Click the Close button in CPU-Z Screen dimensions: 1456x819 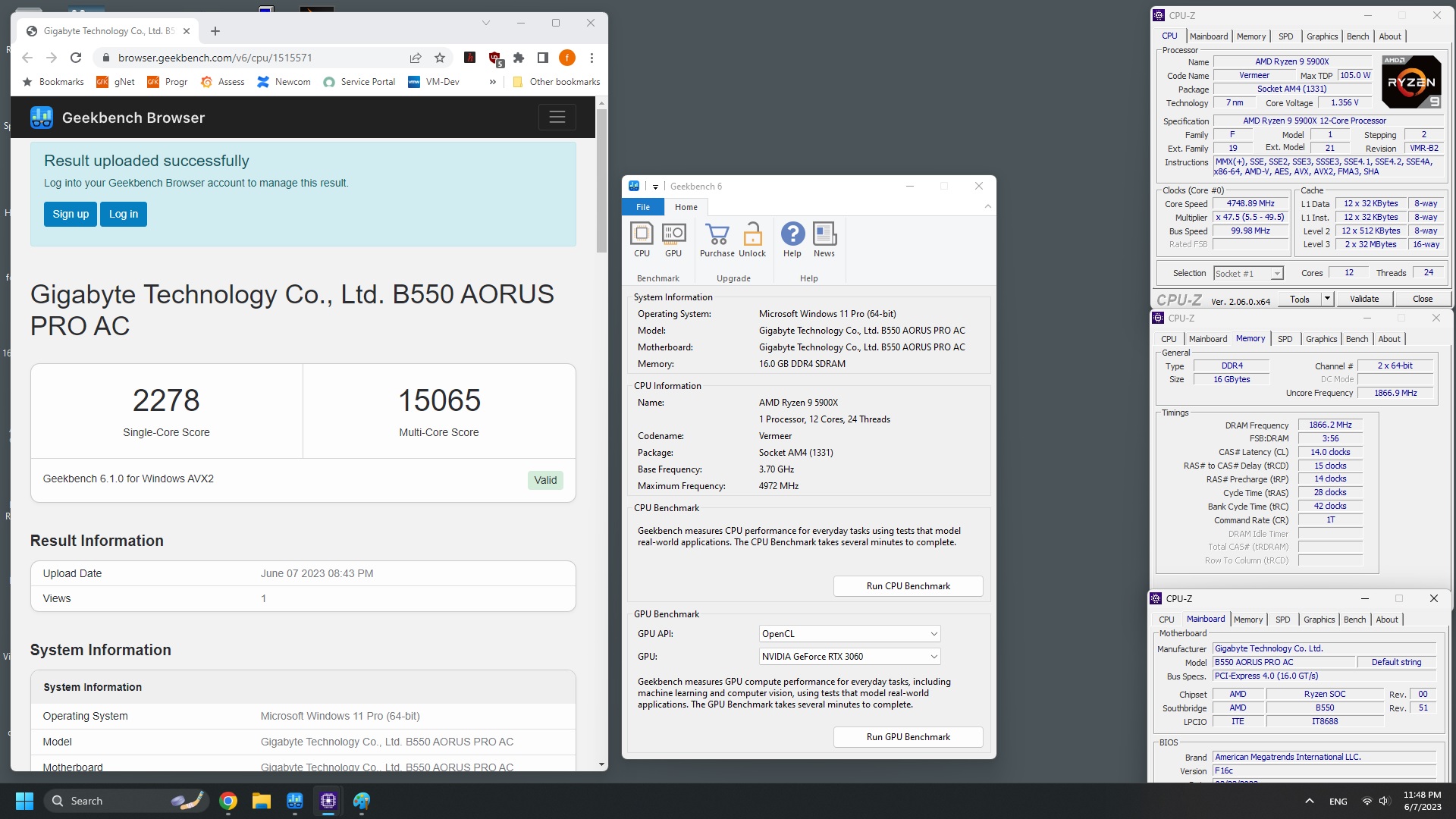pyautogui.click(x=1423, y=299)
